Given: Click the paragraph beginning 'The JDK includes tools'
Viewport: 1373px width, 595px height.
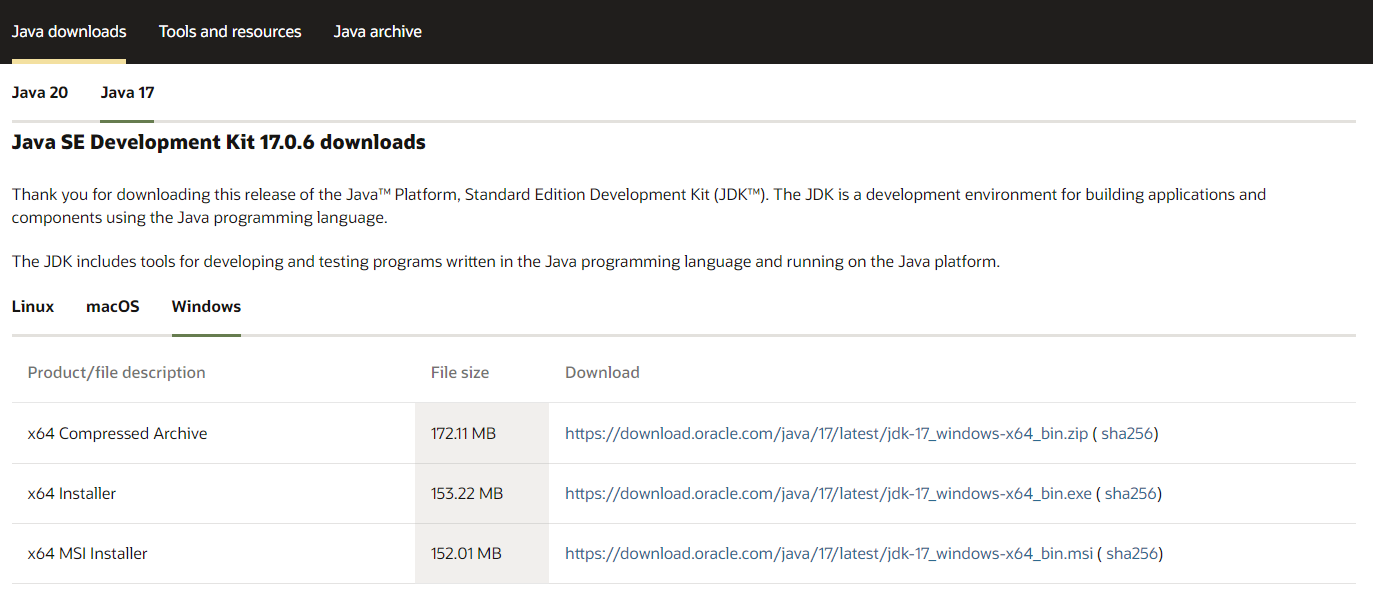Looking at the screenshot, I should pos(506,262).
